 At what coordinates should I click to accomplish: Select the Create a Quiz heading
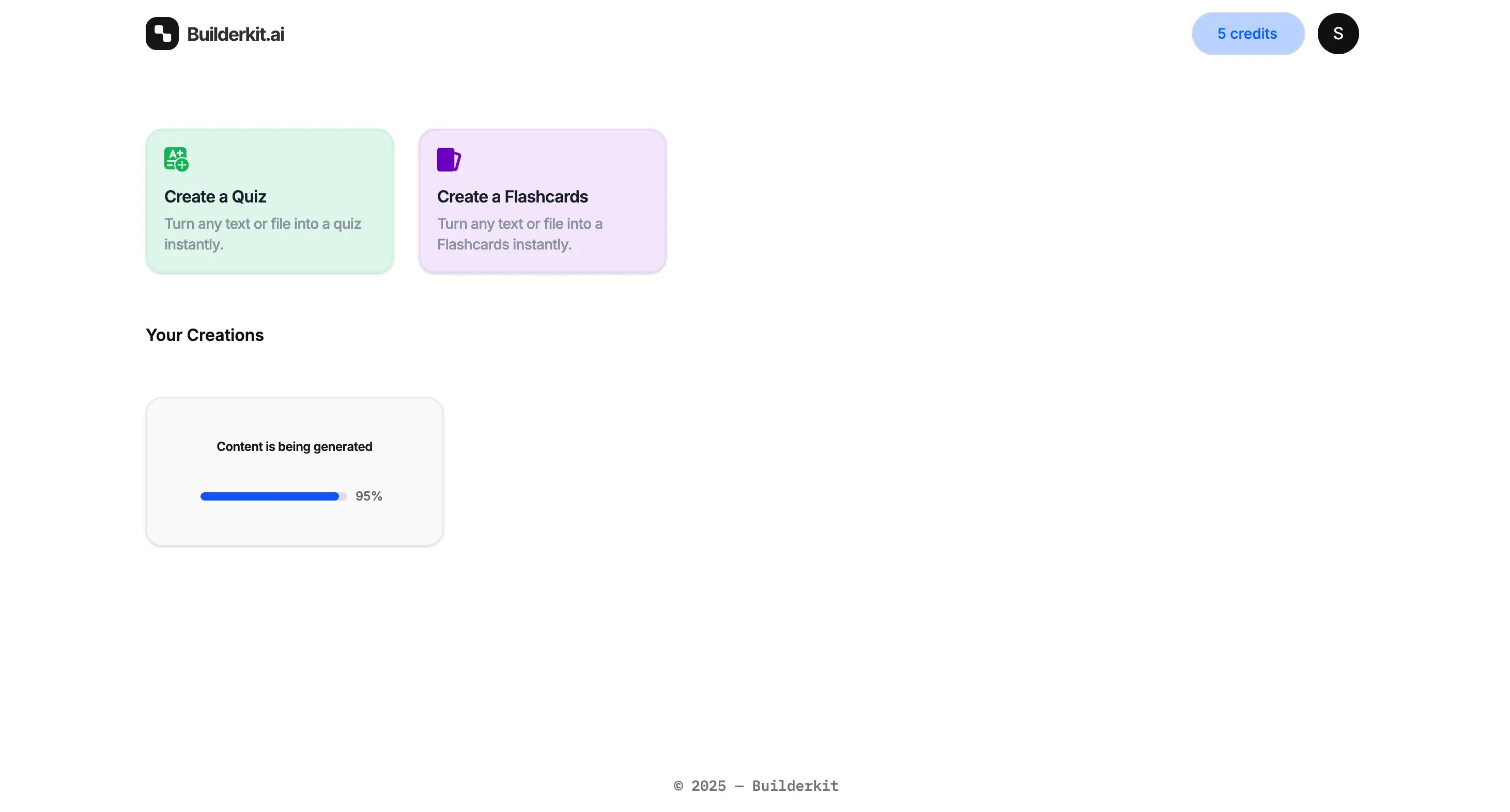coord(215,196)
